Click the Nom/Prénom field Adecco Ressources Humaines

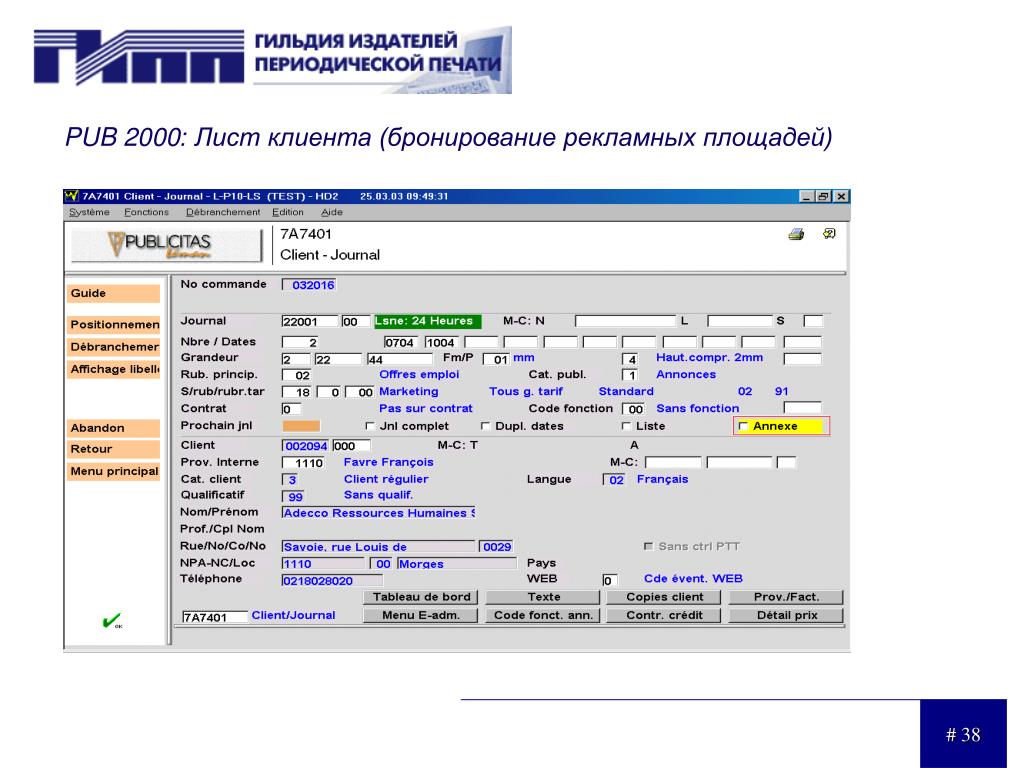379,513
